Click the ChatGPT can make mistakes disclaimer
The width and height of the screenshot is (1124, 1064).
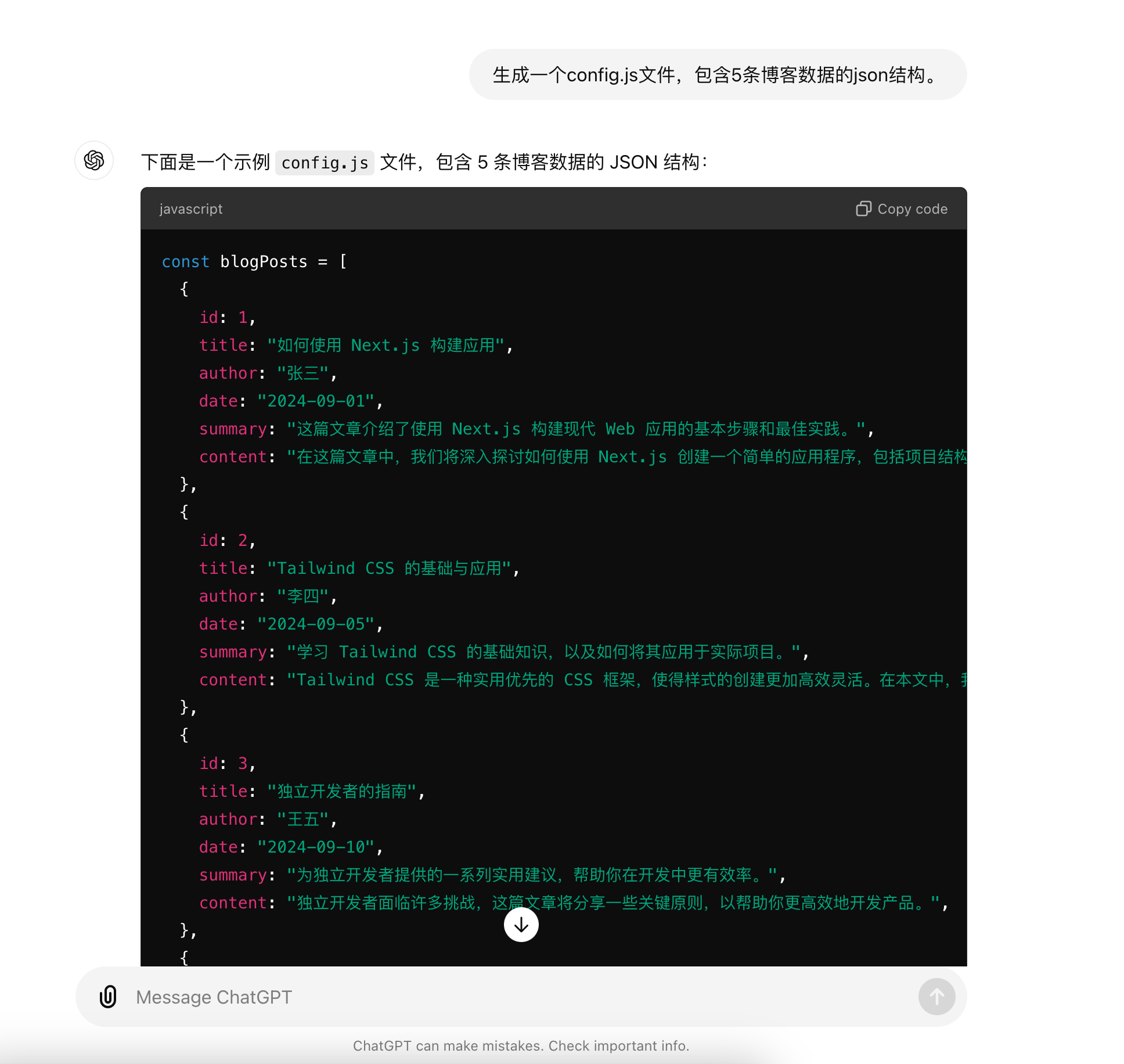521,1045
